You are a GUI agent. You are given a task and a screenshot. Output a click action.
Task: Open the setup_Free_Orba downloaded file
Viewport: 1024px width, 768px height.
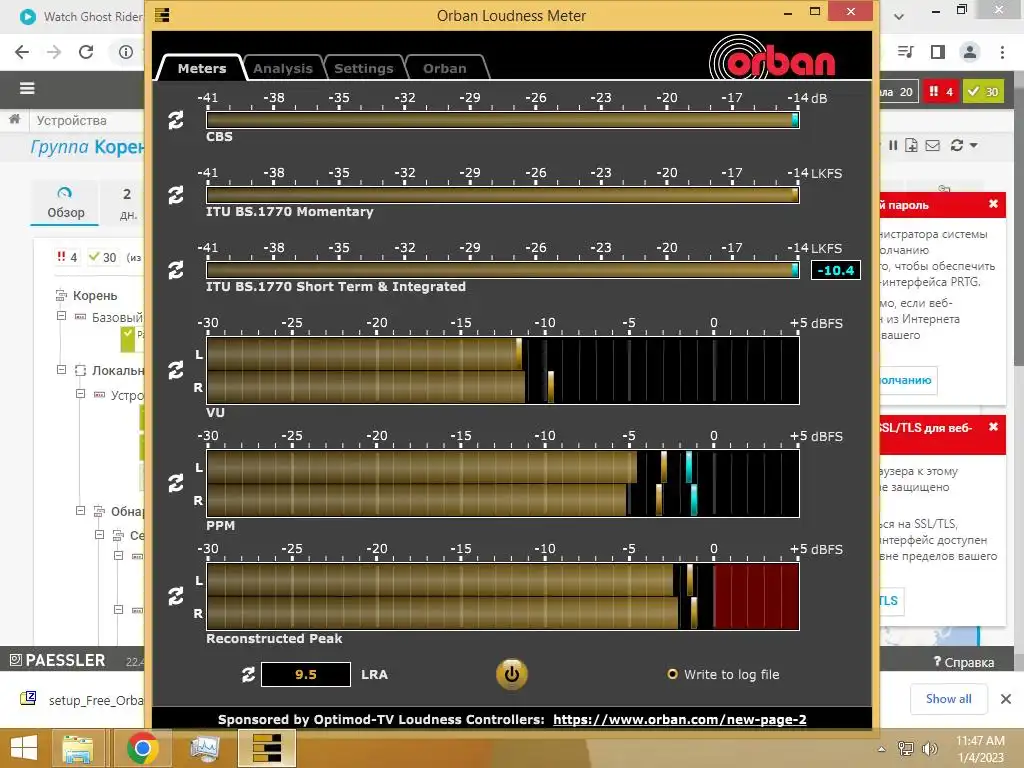[x=82, y=700]
